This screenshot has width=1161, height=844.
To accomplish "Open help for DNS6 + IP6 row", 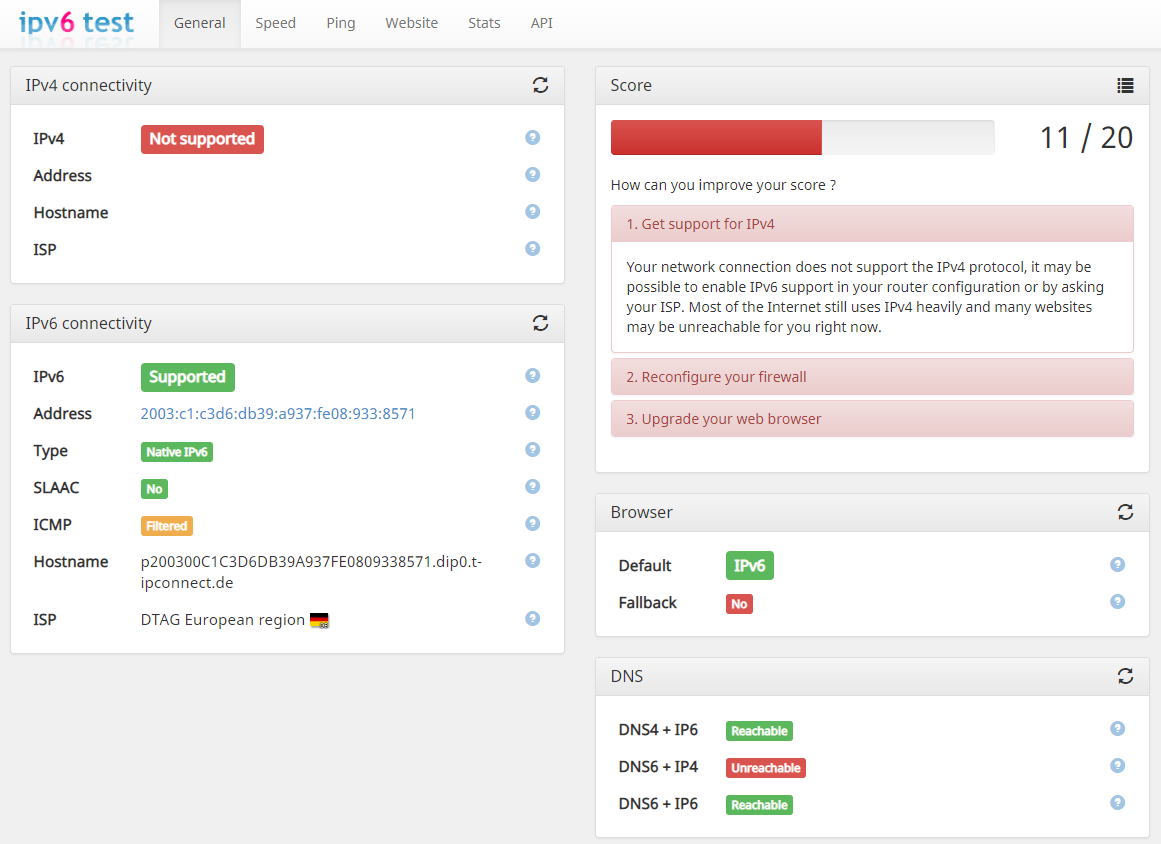I will click(1117, 803).
